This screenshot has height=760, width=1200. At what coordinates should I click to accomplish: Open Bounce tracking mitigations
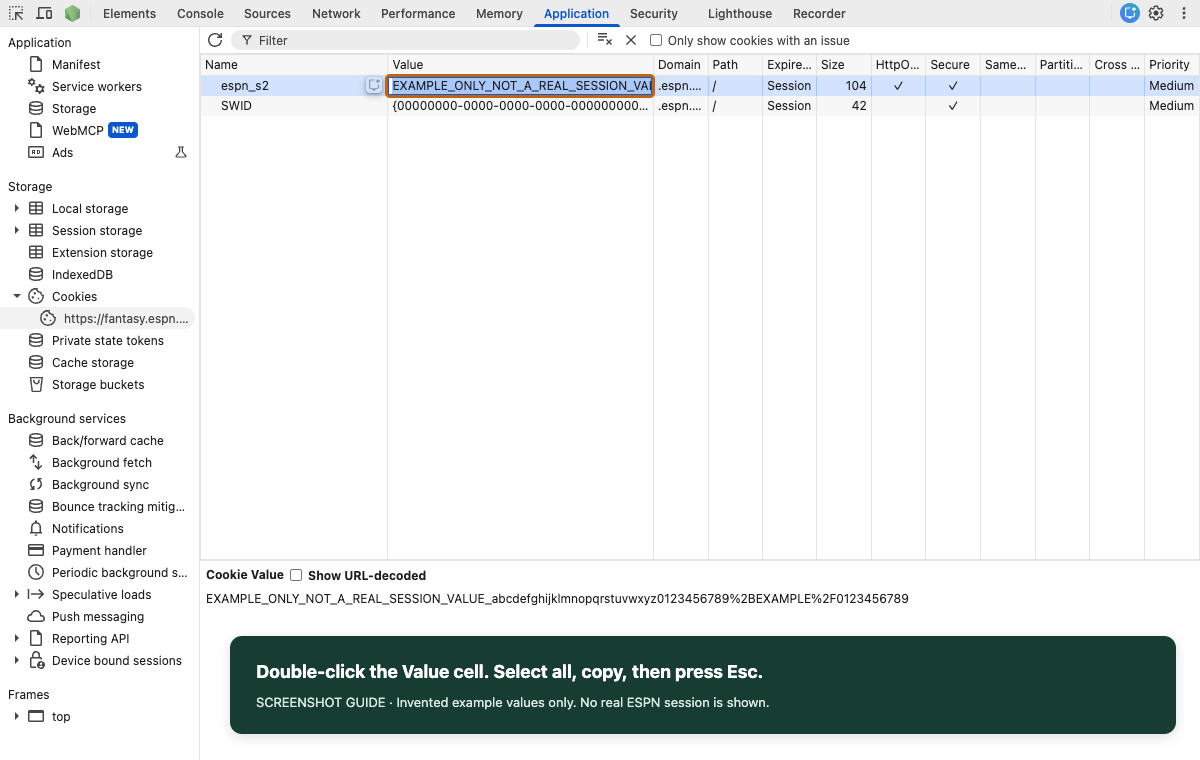tap(119, 506)
